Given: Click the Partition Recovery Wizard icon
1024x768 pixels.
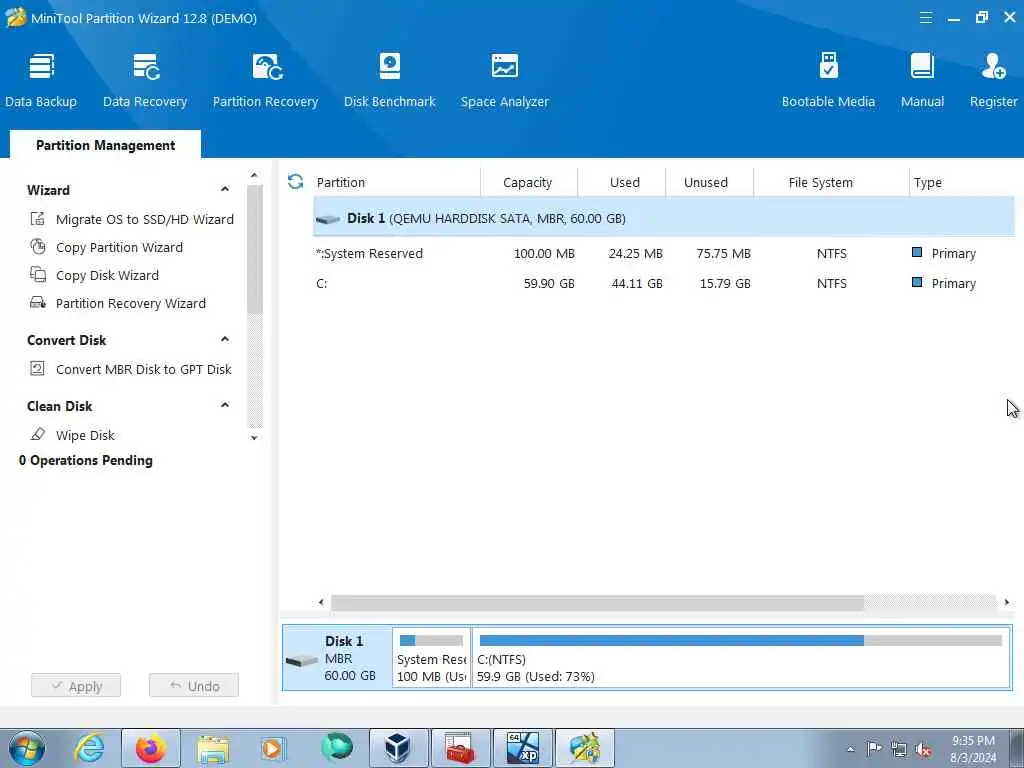Looking at the screenshot, I should point(38,303).
